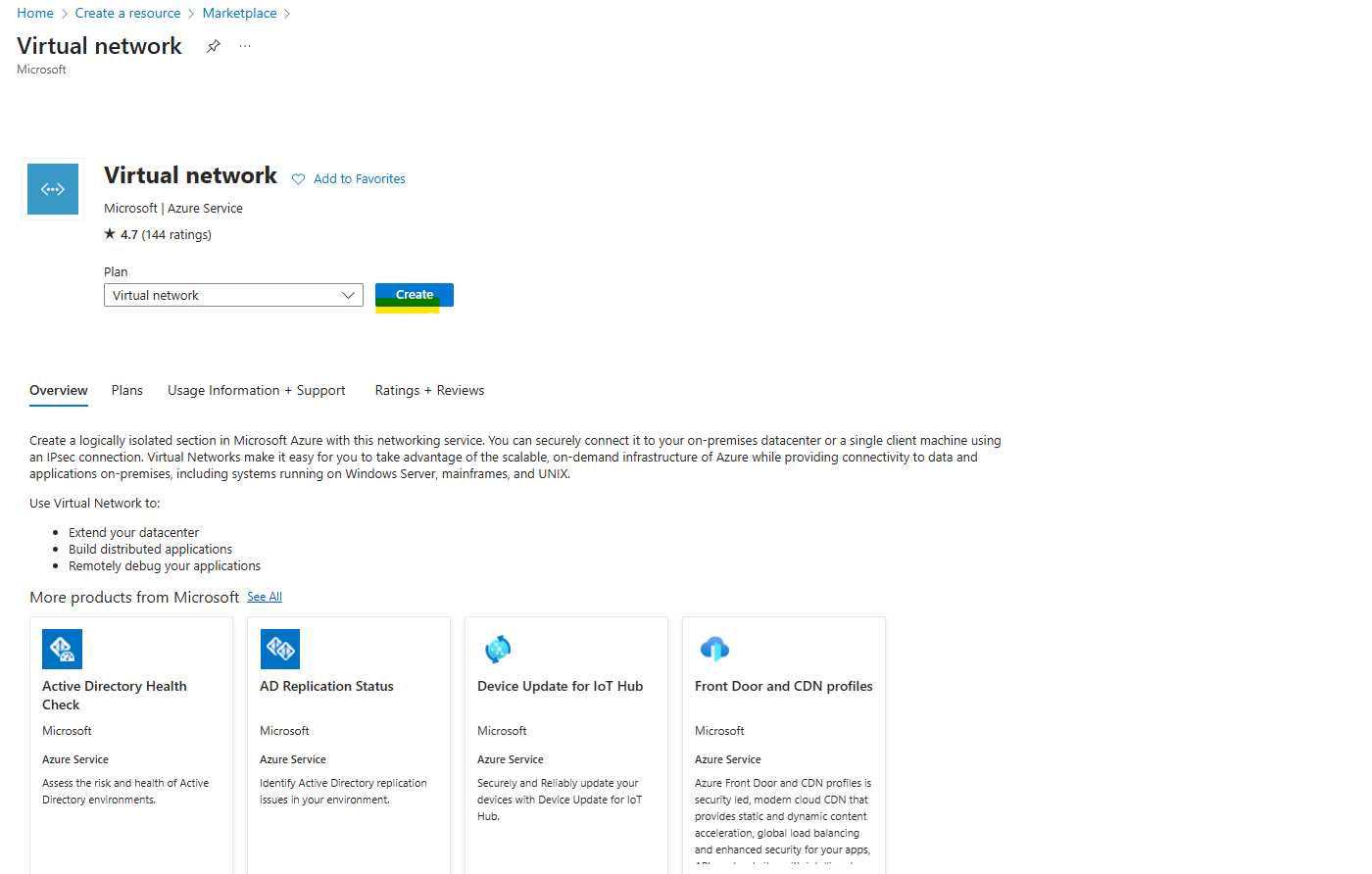The width and height of the screenshot is (1372, 874).
Task: Click the Create button
Action: tap(415, 295)
